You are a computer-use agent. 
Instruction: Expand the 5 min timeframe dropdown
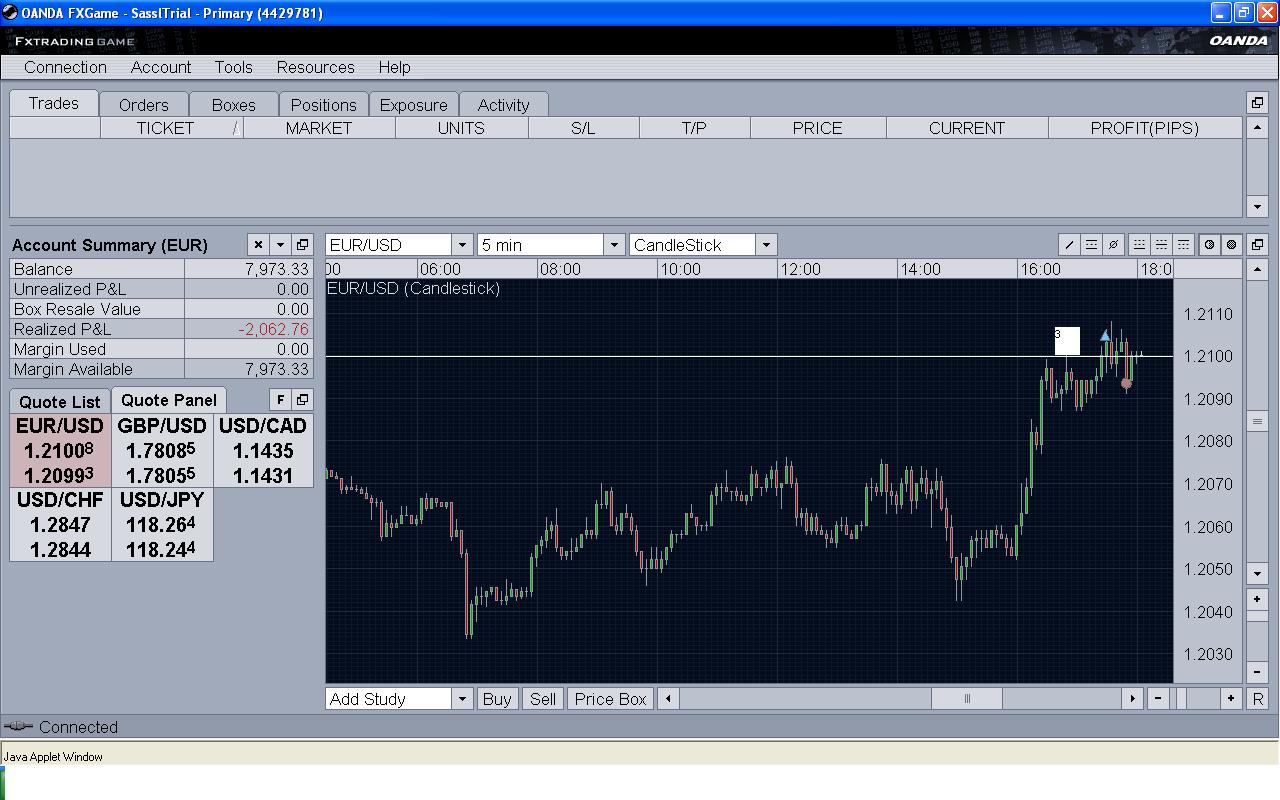(614, 245)
